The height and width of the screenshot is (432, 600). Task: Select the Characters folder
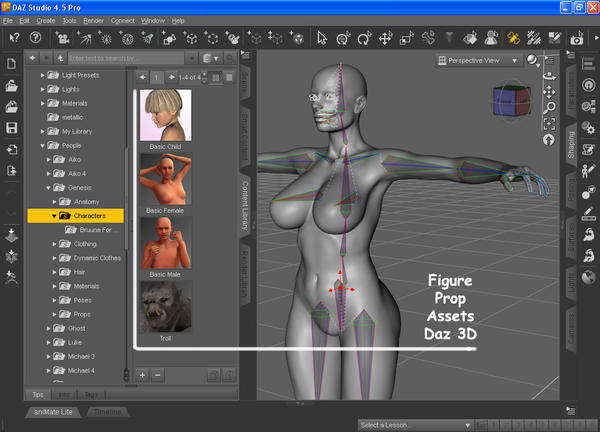pos(76,216)
